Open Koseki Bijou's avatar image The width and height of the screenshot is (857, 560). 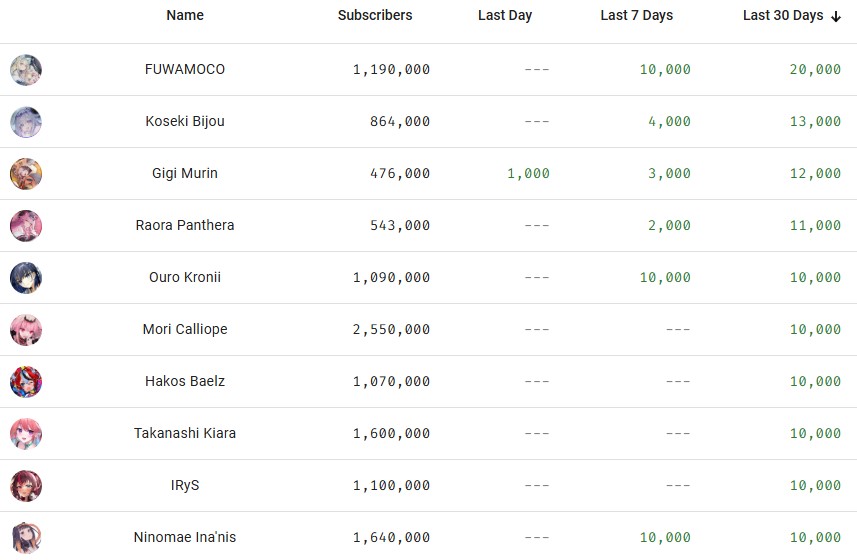tap(26, 122)
